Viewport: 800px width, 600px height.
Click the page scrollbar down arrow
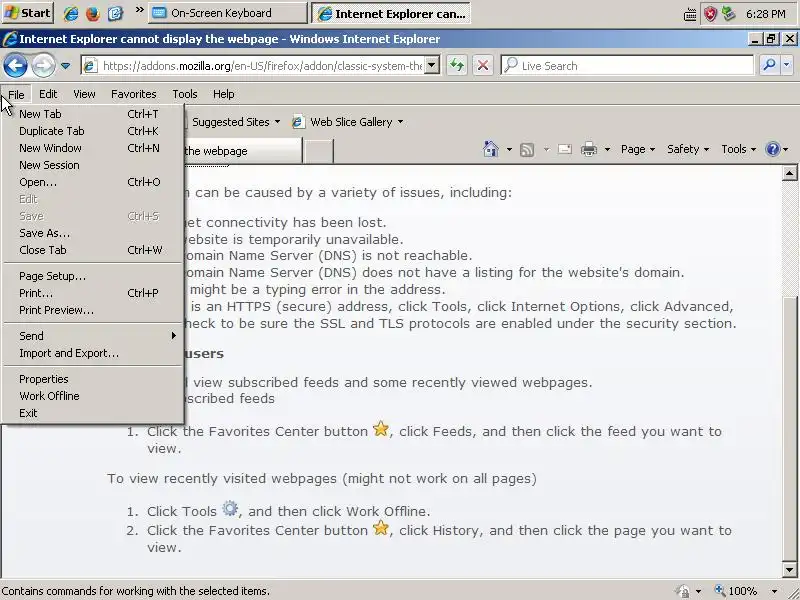(x=789, y=570)
